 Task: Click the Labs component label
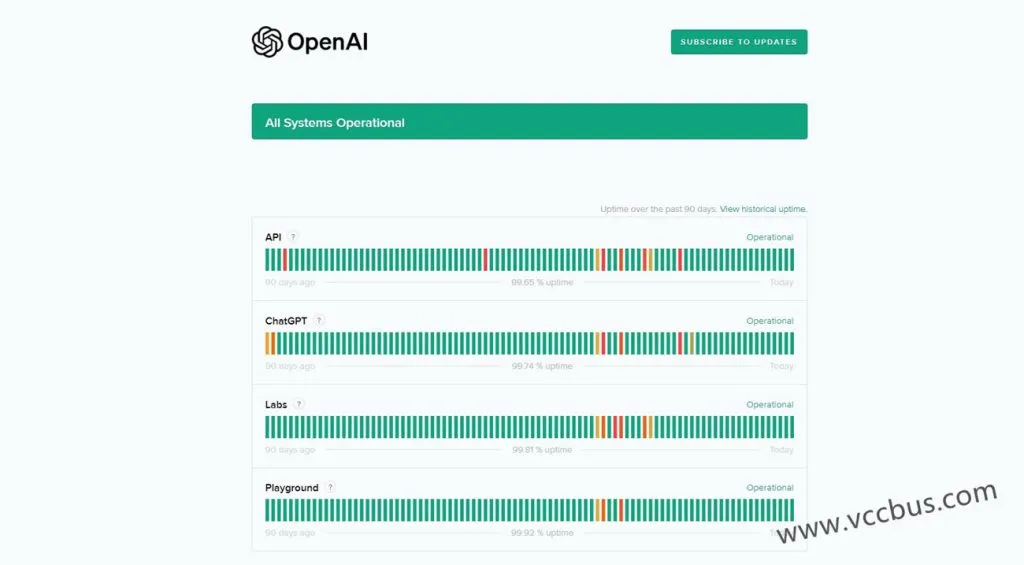276,405
